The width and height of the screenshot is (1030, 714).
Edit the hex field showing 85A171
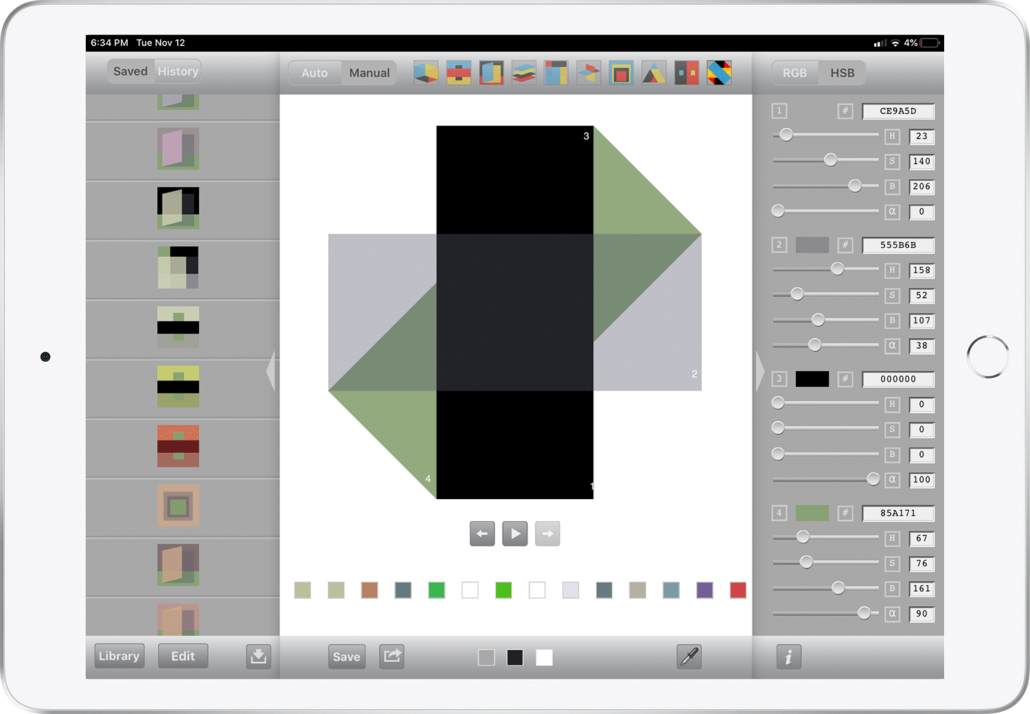click(898, 513)
